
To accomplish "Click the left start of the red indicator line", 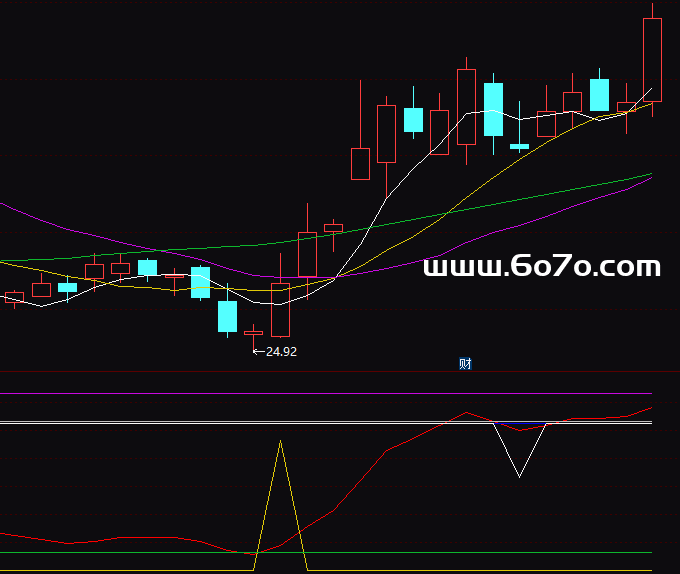I will [3, 533].
